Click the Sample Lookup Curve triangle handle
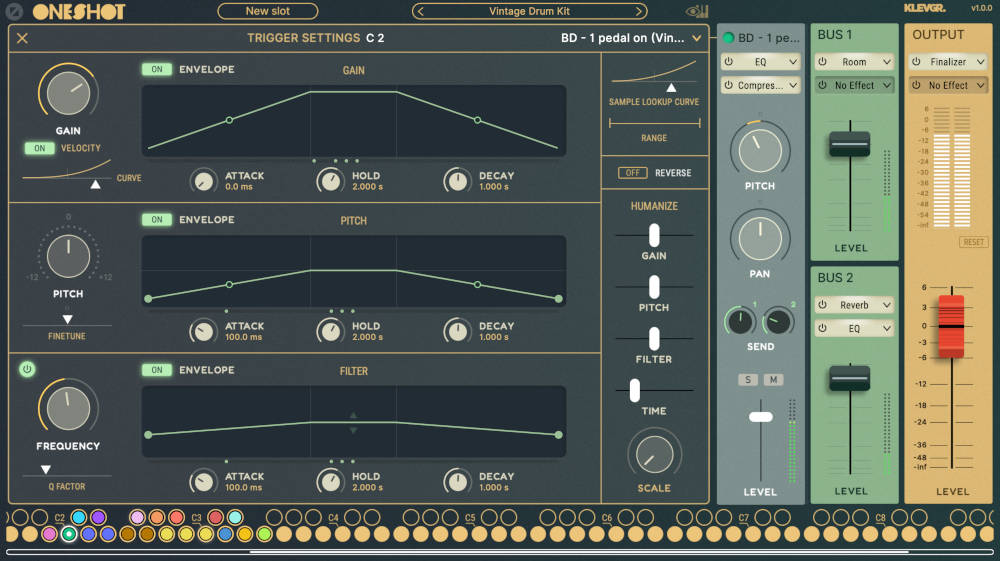 671,88
